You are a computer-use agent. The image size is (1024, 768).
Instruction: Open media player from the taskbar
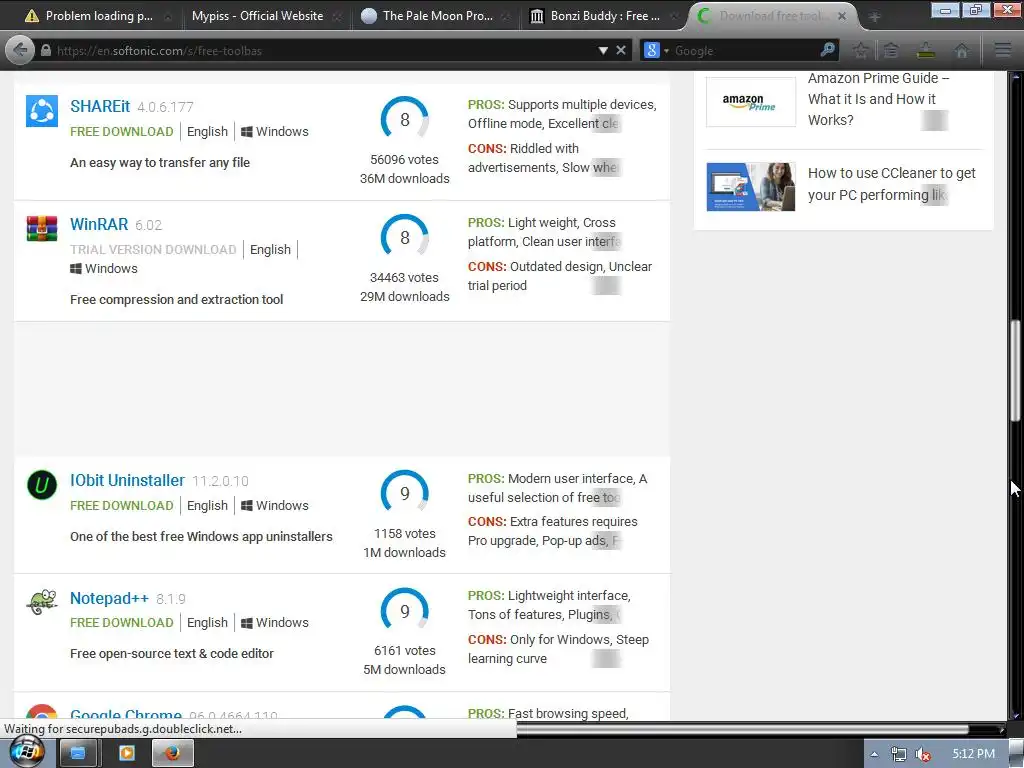(x=127, y=754)
